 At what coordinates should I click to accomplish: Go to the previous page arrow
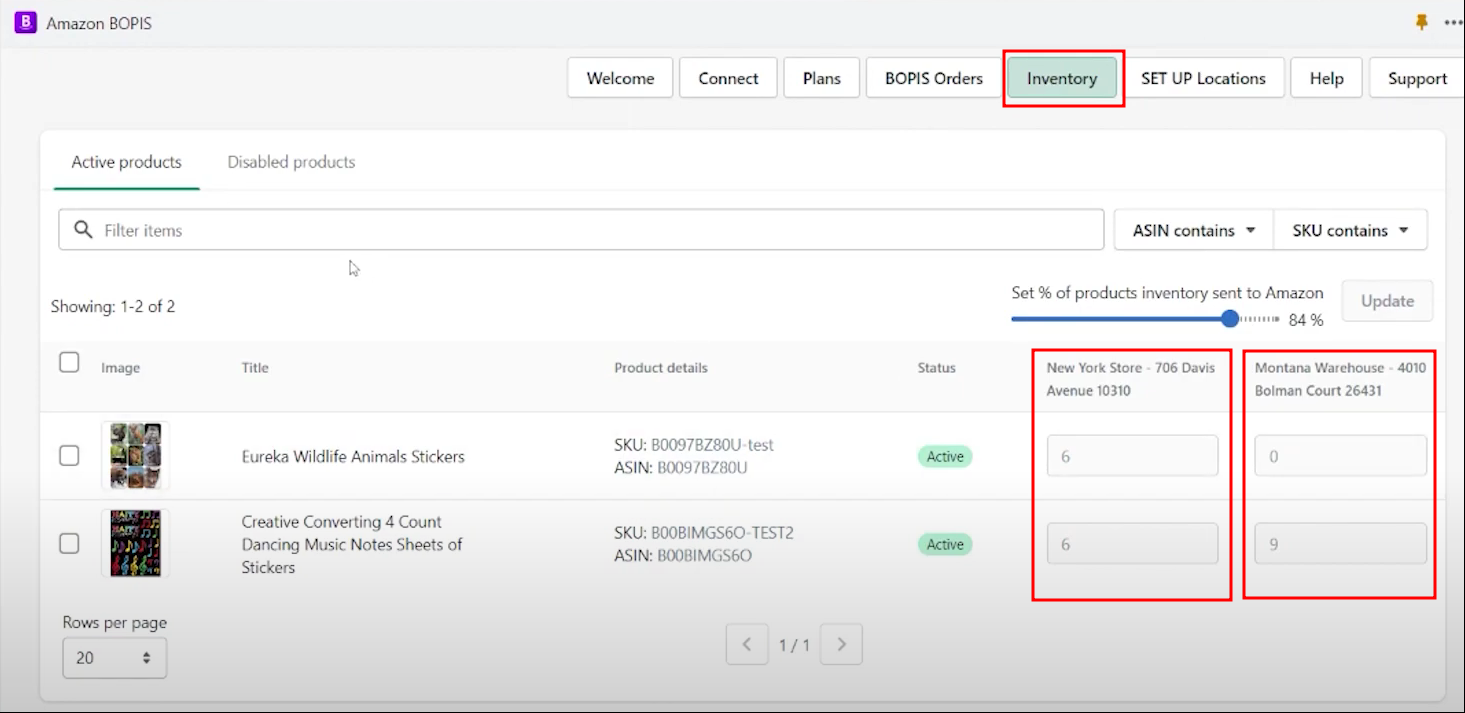pos(747,645)
